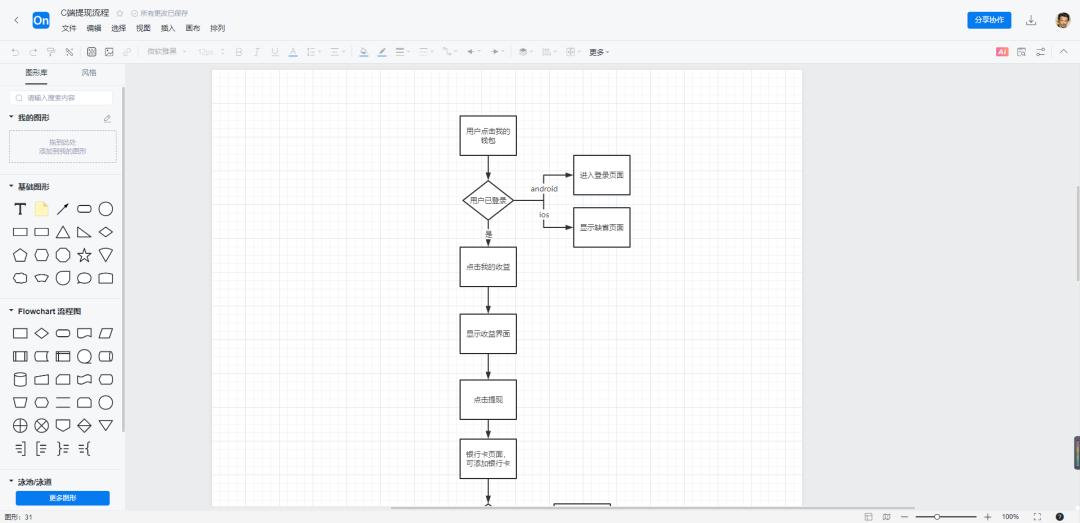Click the insert image toolbar icon

pyautogui.click(x=109, y=51)
